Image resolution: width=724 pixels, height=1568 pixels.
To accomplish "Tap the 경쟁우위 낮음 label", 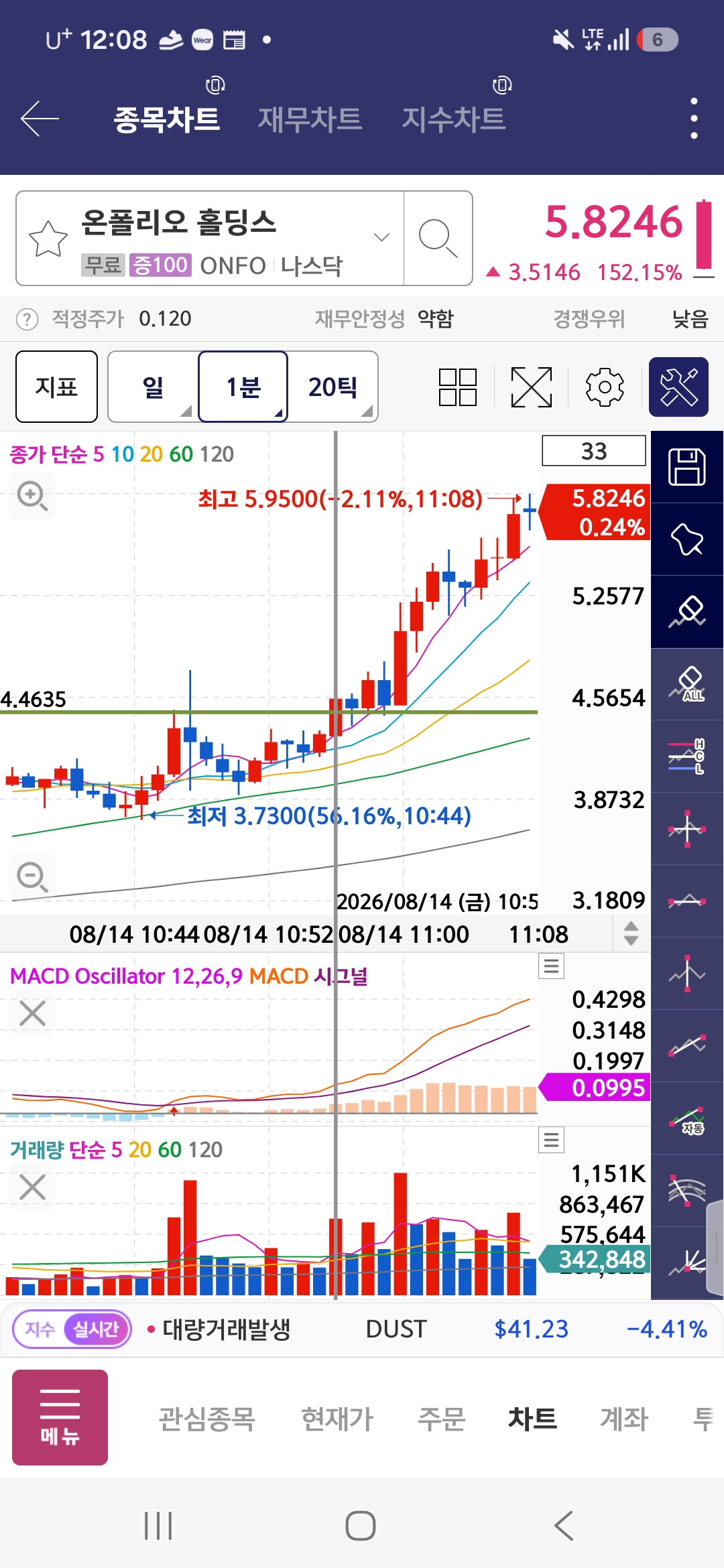I will [631, 319].
